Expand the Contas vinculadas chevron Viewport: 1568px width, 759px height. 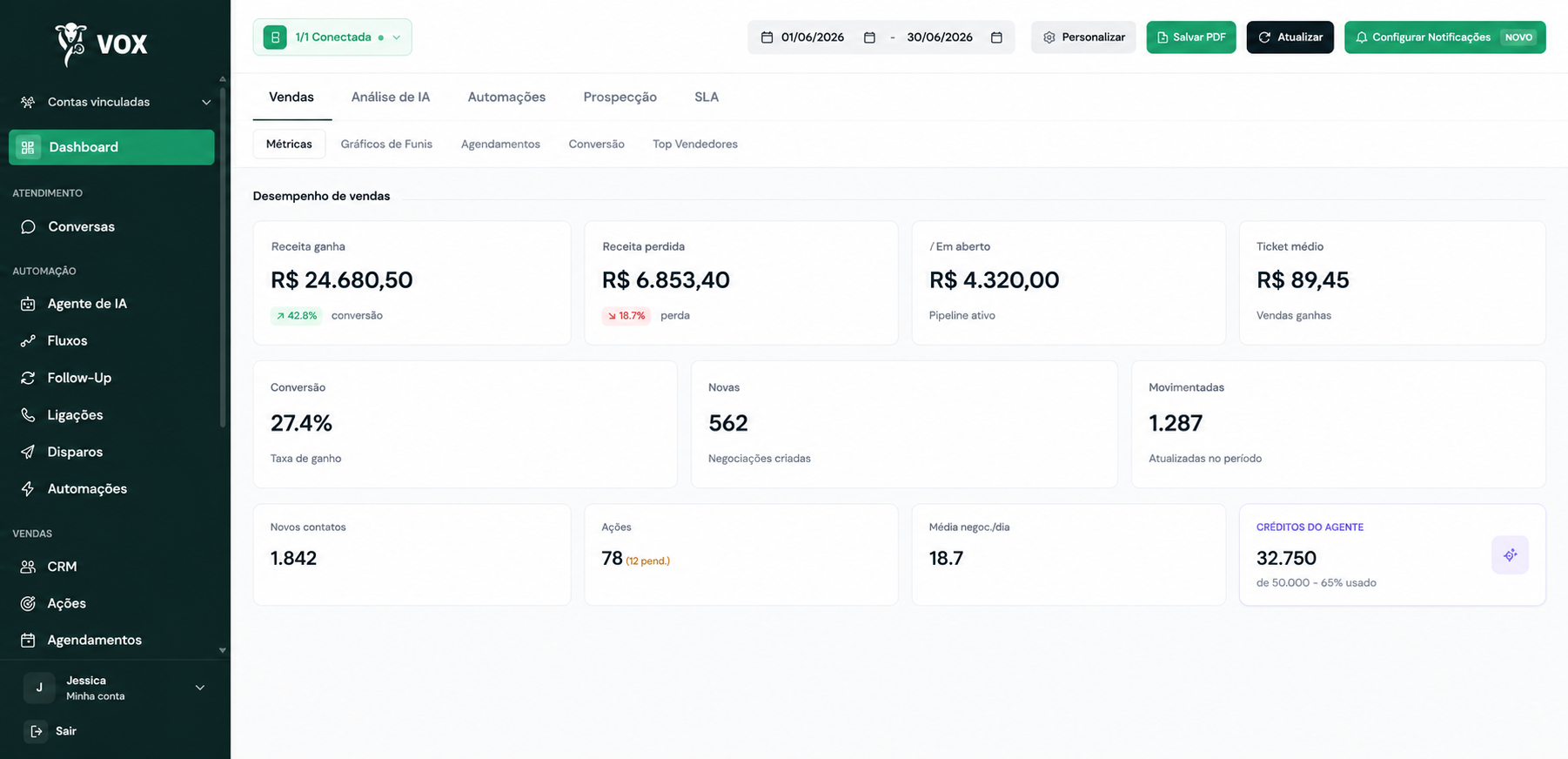click(x=206, y=102)
